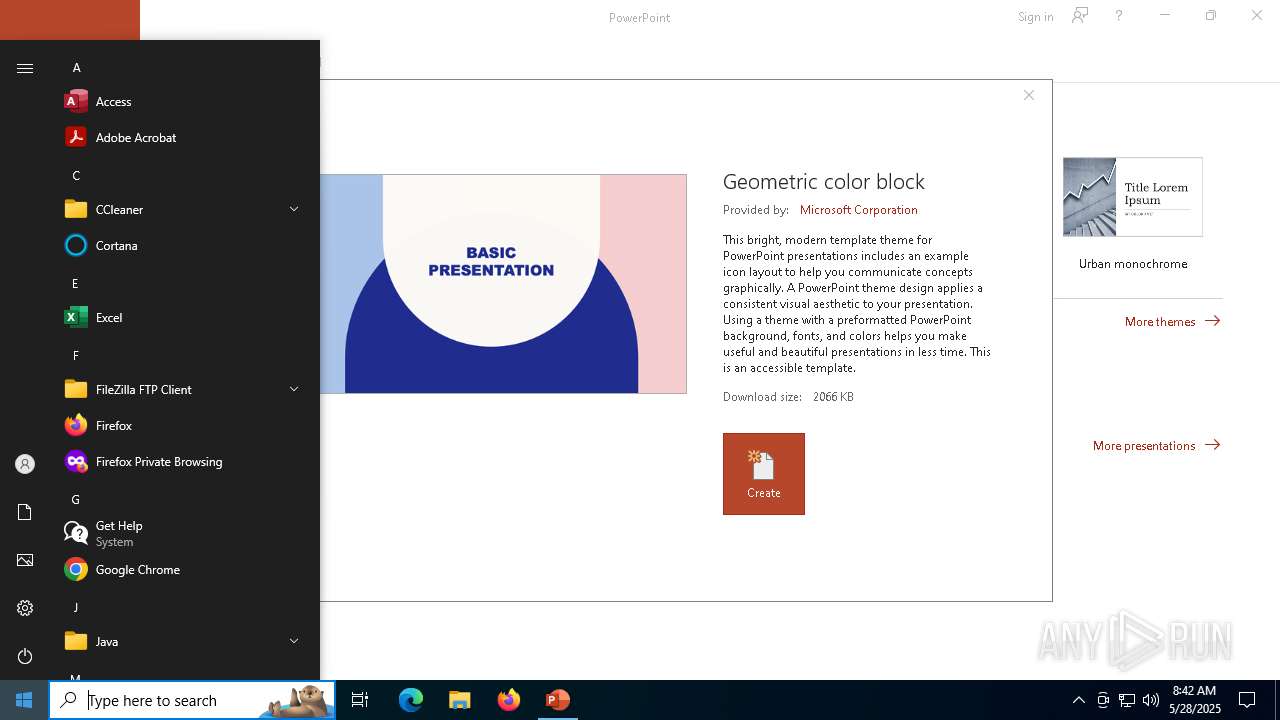Click the feedback icon beside Sign in
Viewport: 1280px width, 720px height.
1080,16
